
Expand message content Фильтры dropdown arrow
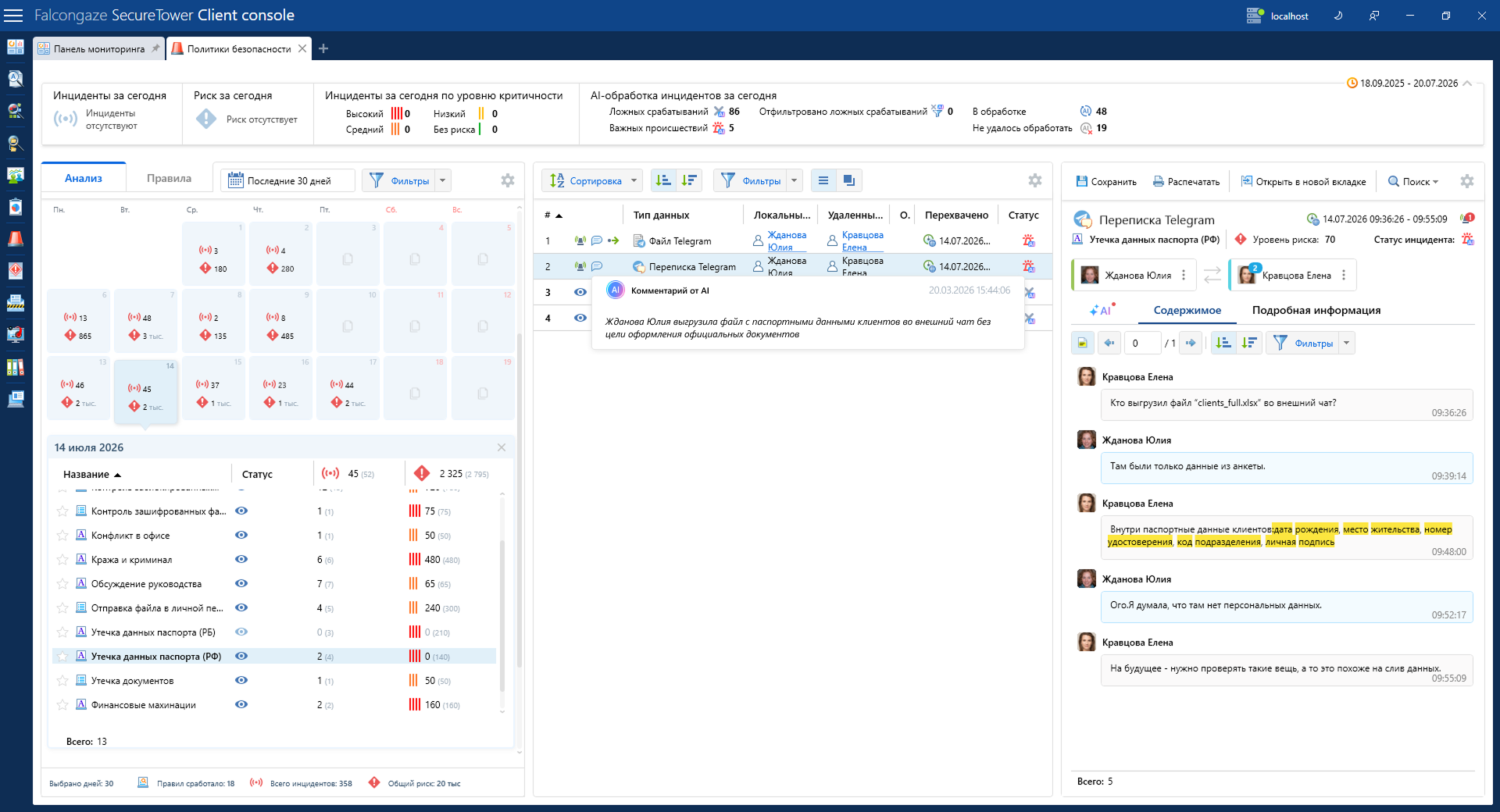(1347, 343)
